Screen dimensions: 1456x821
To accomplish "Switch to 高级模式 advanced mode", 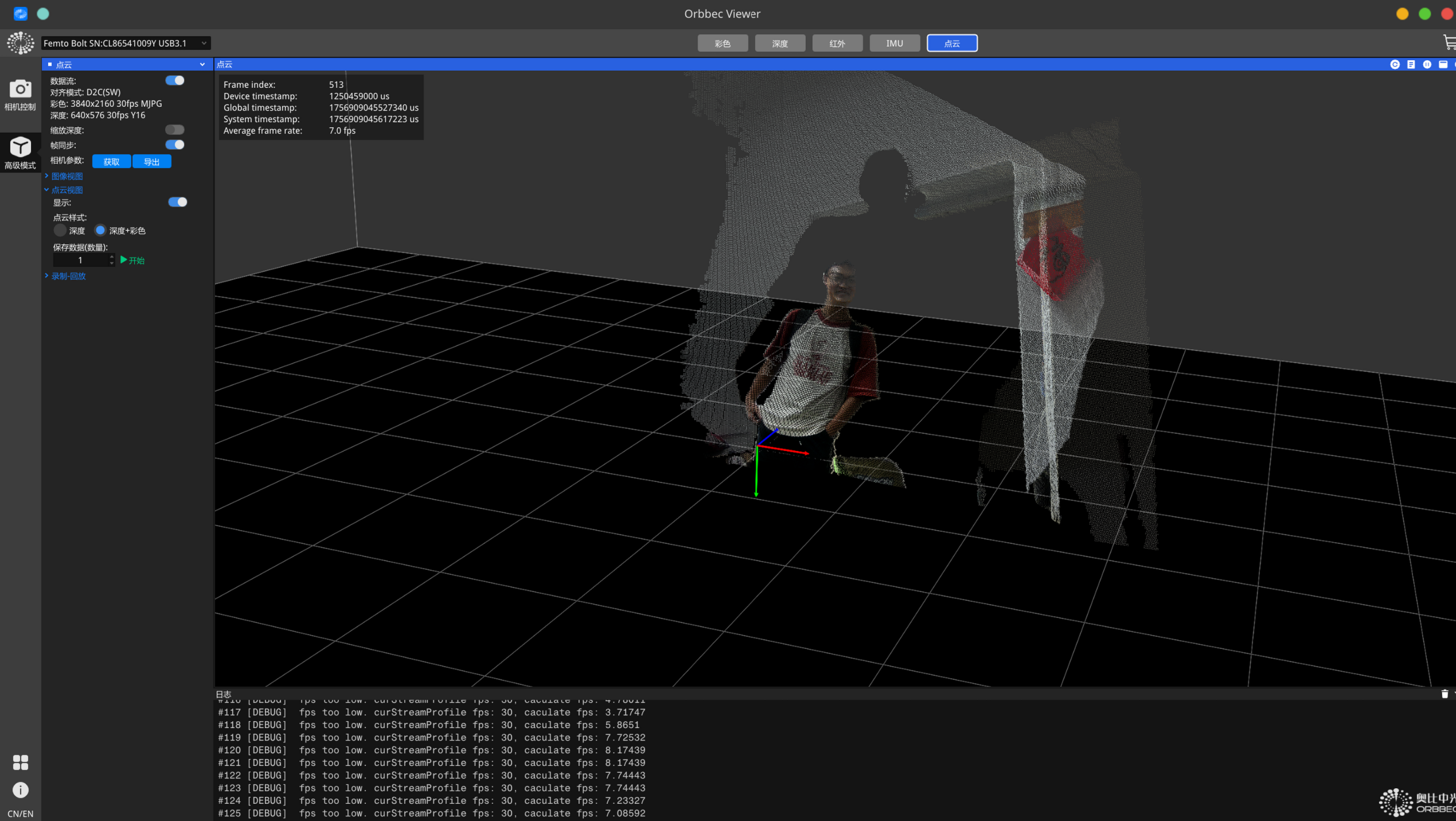I will pyautogui.click(x=20, y=153).
